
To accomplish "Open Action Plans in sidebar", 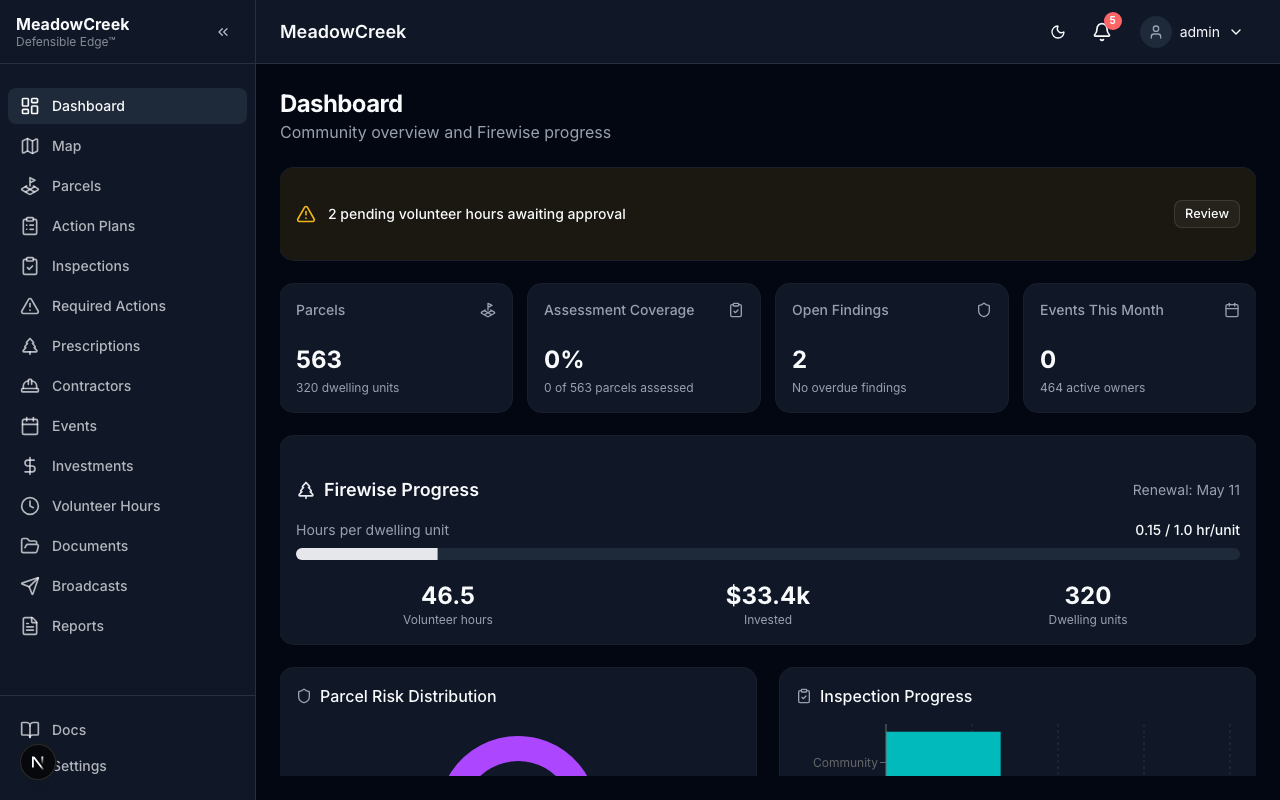I will 127,226.
